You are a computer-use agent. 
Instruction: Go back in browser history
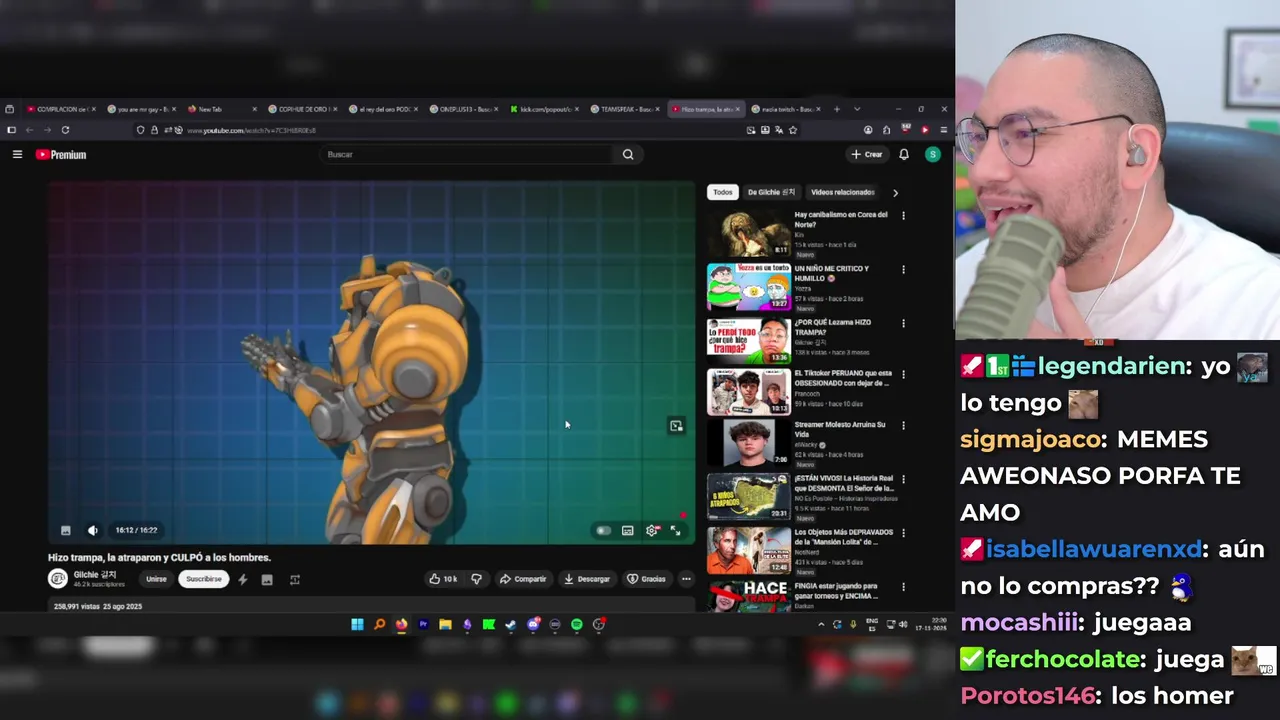tap(29, 130)
